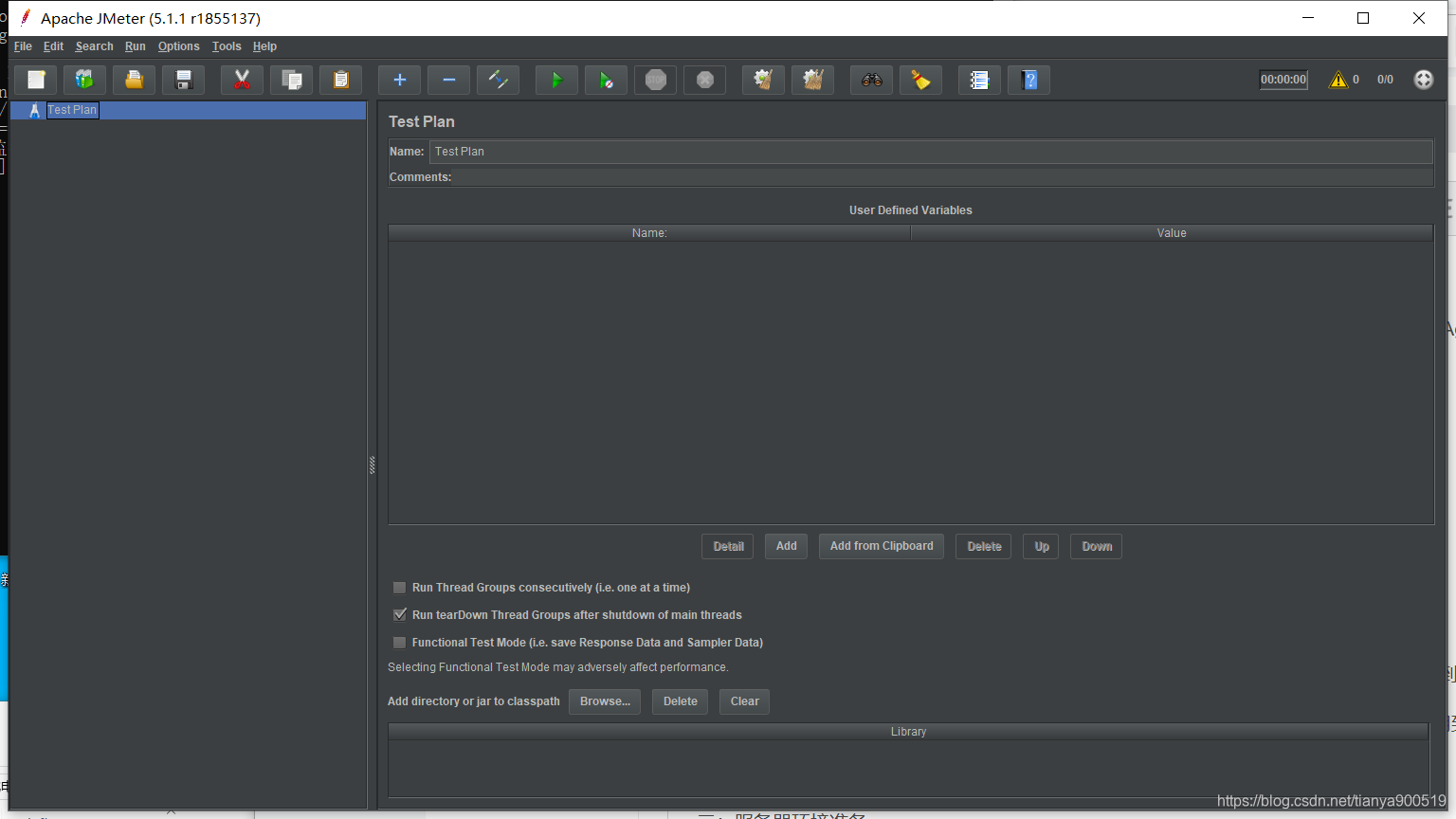Screen dimensions: 1456x819
Task: Open the Options menu
Action: coord(178,46)
